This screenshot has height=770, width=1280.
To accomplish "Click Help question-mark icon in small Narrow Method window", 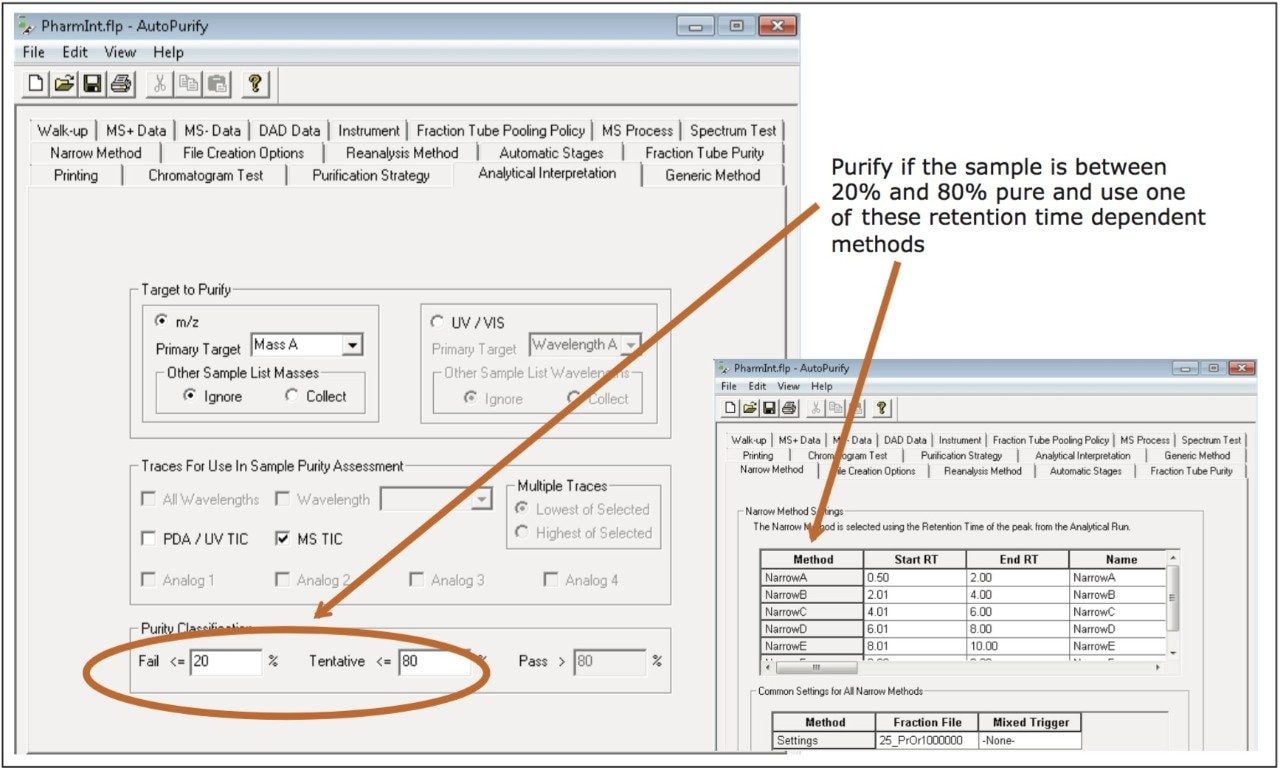I will [x=881, y=408].
